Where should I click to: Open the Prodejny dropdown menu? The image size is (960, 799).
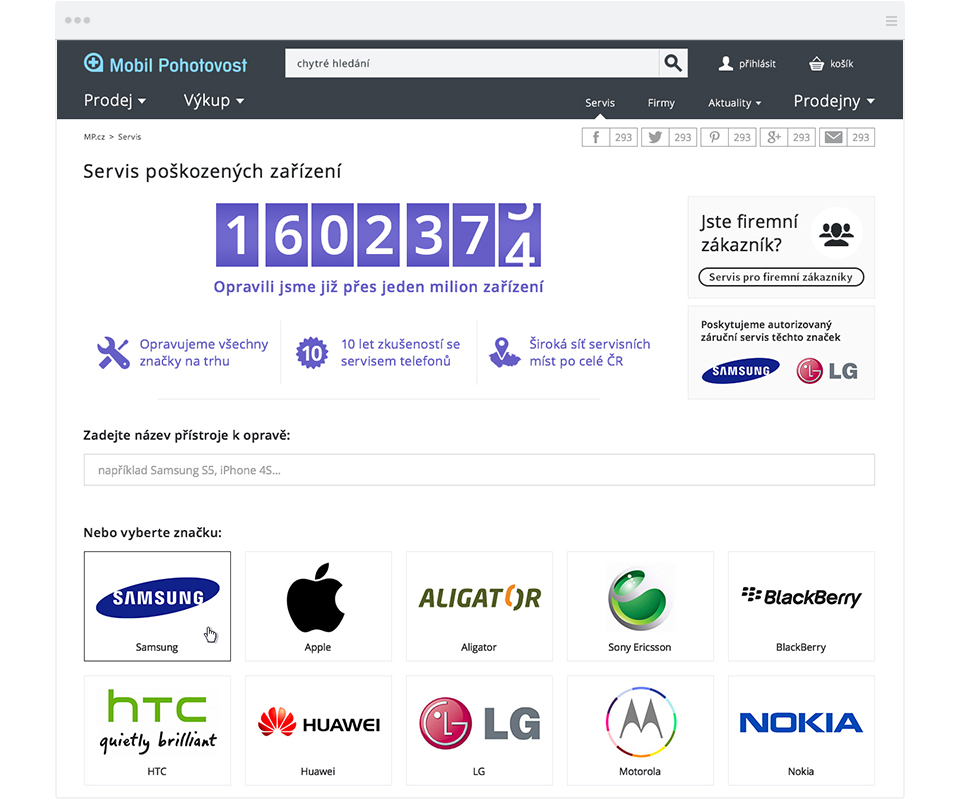[x=834, y=101]
